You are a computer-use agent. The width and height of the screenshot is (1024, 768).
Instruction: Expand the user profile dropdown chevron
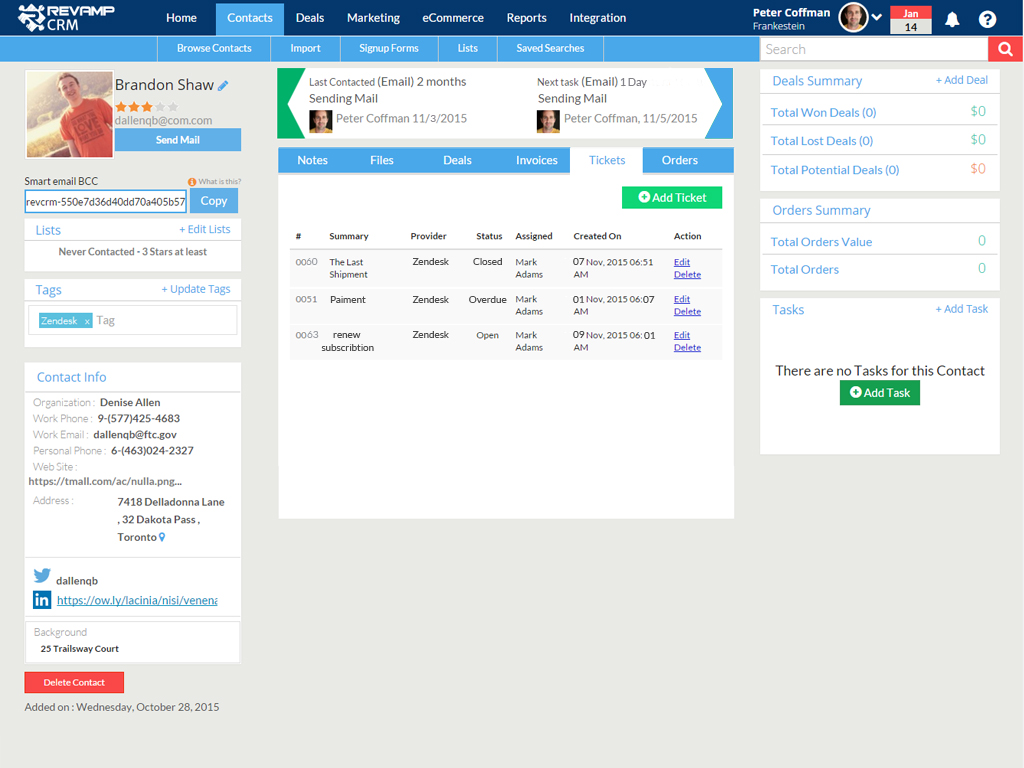(877, 18)
